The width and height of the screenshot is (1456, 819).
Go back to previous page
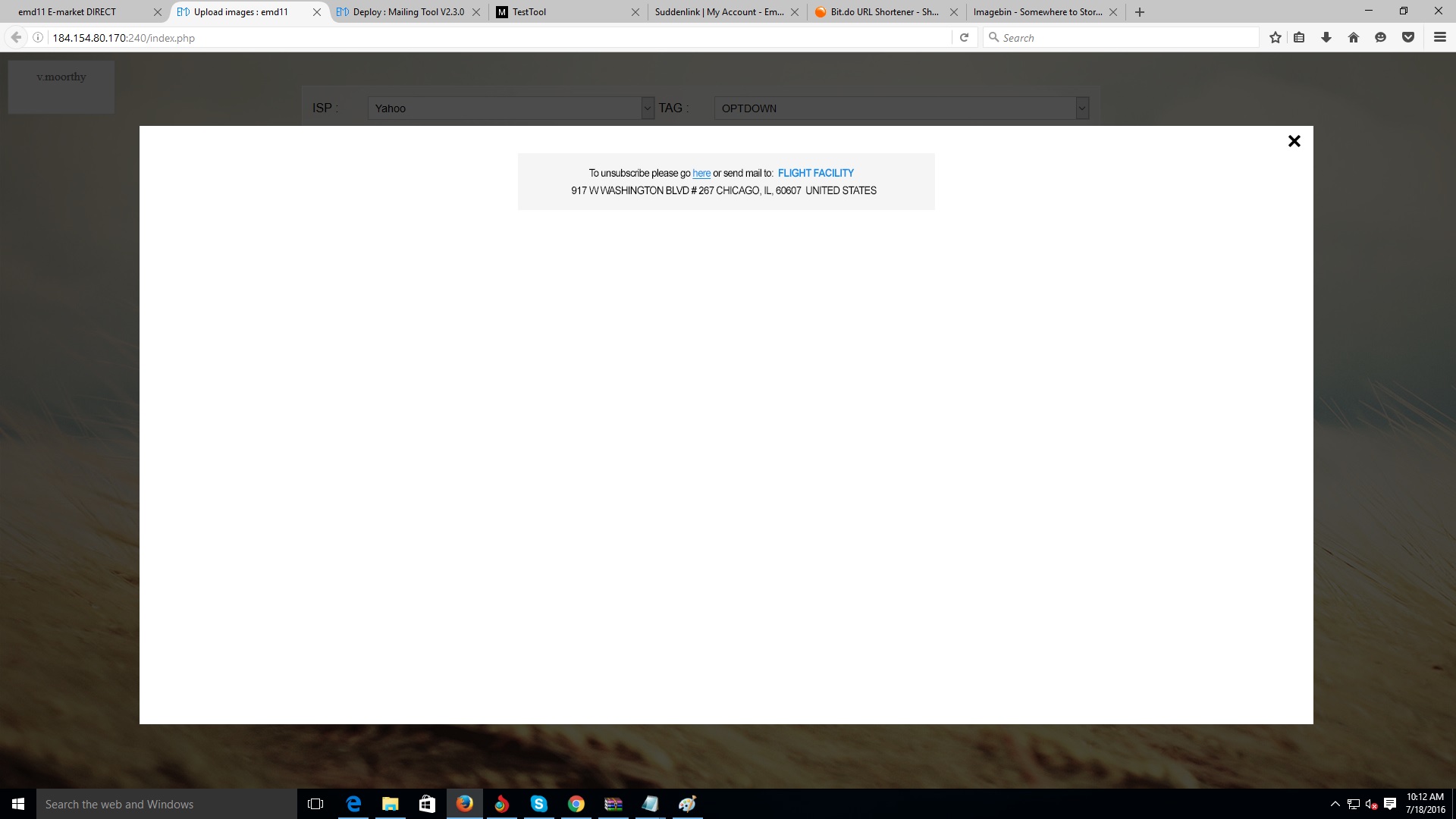[16, 37]
